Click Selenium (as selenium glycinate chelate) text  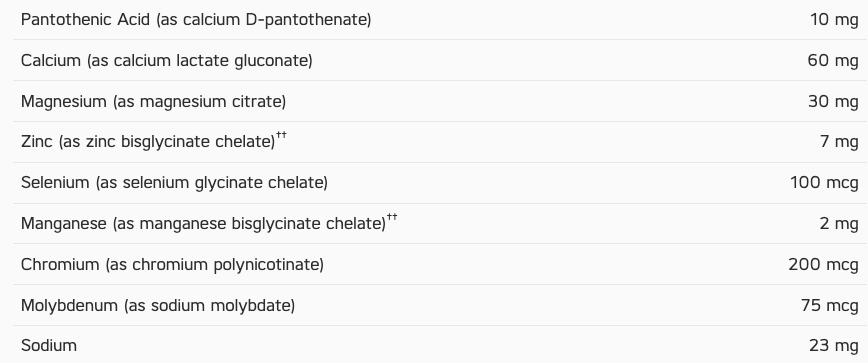pos(174,183)
